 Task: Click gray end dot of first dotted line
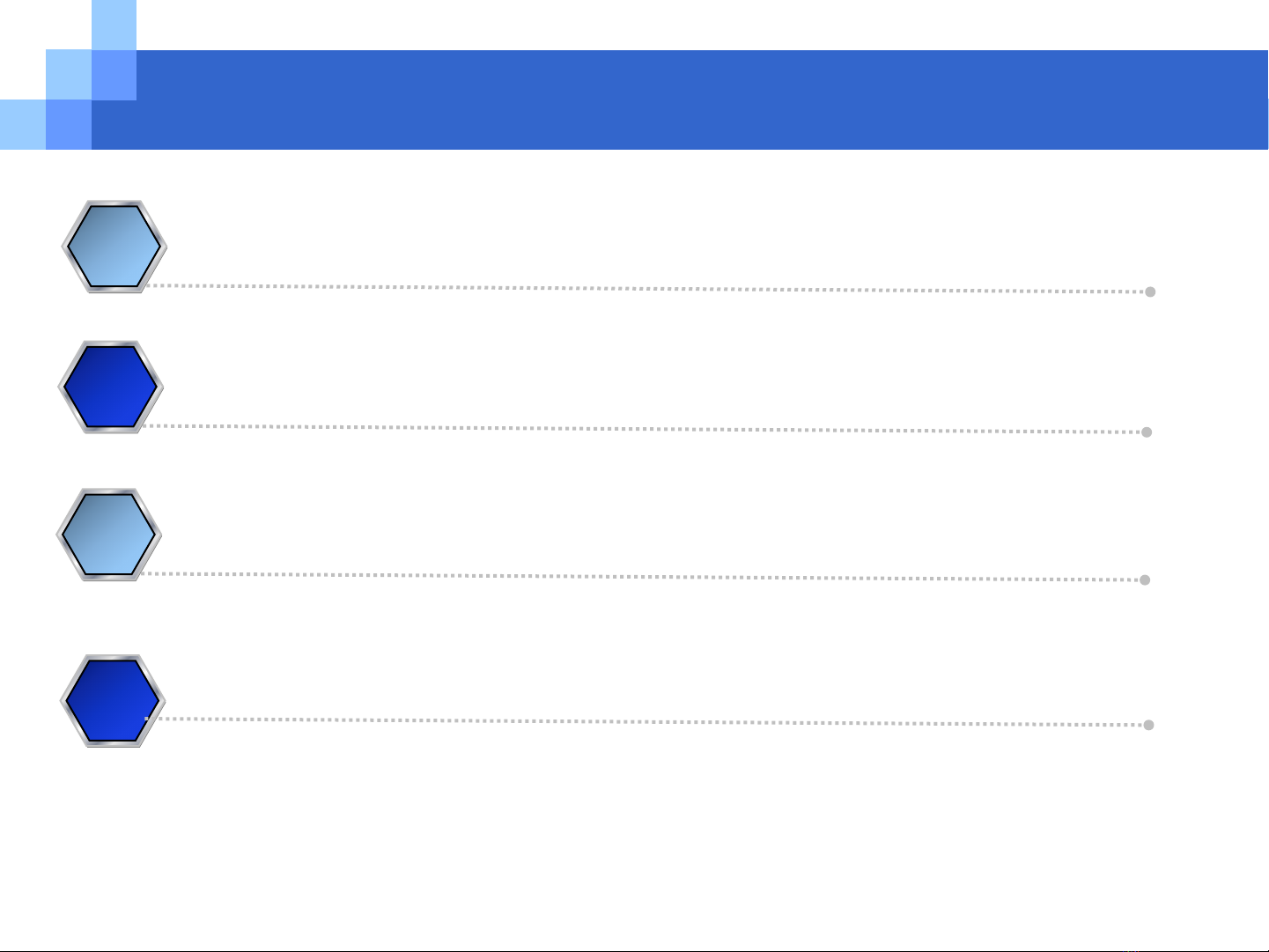pyautogui.click(x=1150, y=292)
